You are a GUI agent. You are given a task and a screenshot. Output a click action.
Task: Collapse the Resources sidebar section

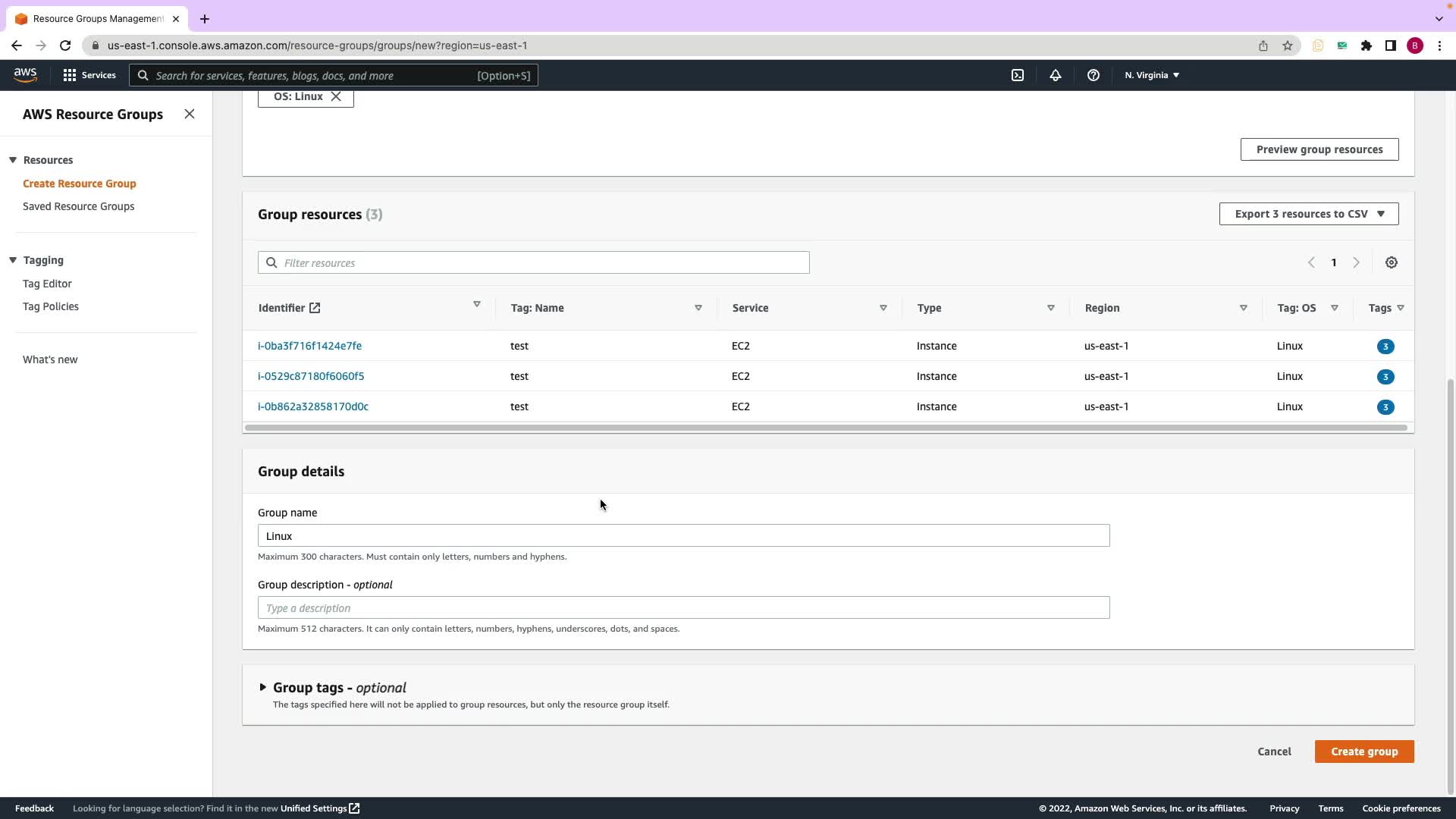13,160
